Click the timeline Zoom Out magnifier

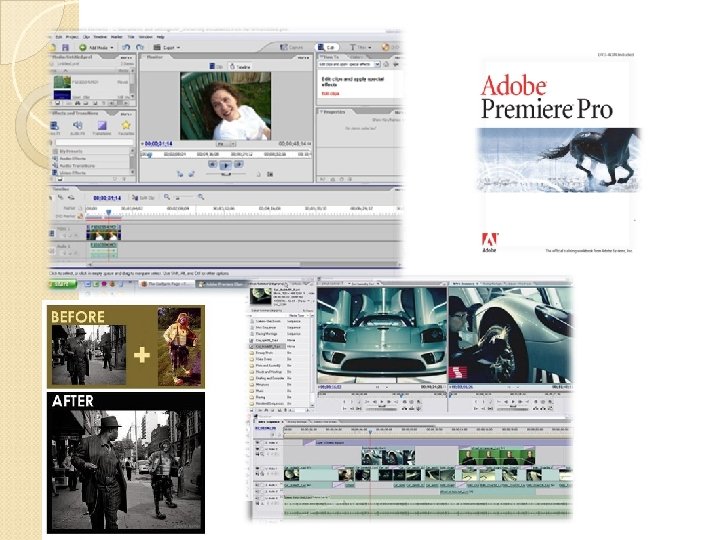pos(167,197)
